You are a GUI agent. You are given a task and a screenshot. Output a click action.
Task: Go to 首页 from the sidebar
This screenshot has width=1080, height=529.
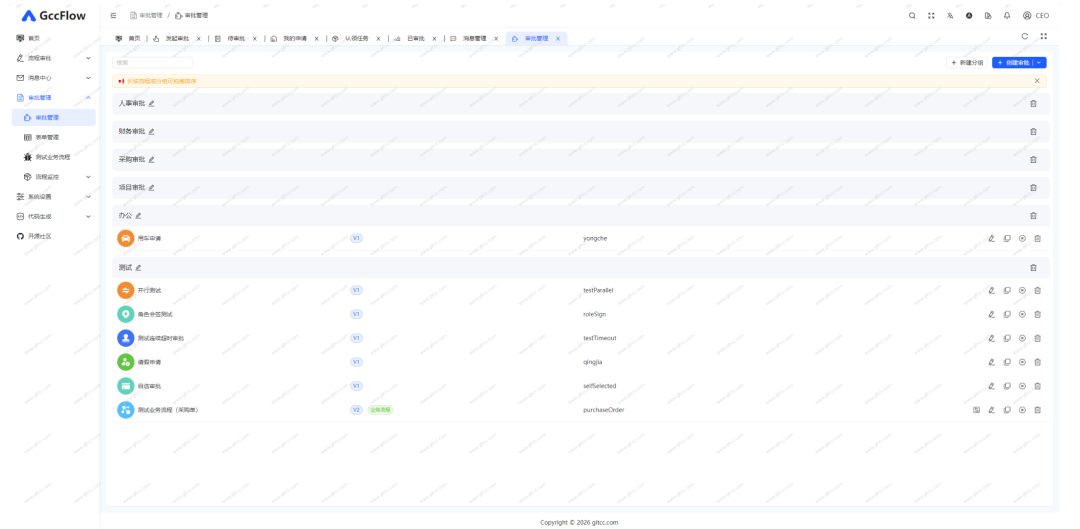click(54, 38)
